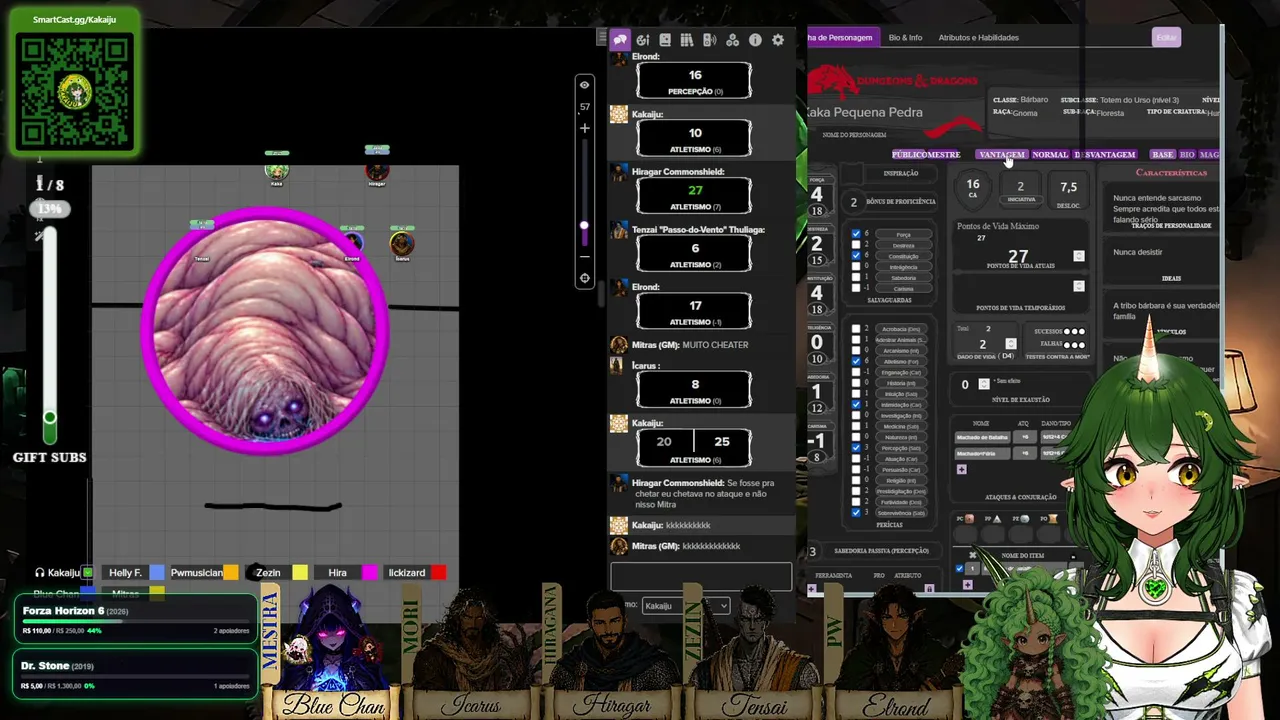Screen dimensions: 1280x720
Task: Toggle the checkbox in the first item row
Action: pyautogui.click(x=960, y=569)
